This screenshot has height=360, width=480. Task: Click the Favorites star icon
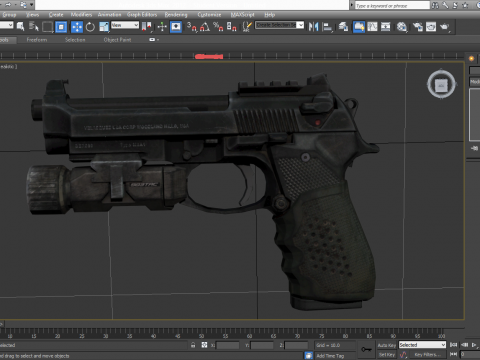tap(465, 5)
